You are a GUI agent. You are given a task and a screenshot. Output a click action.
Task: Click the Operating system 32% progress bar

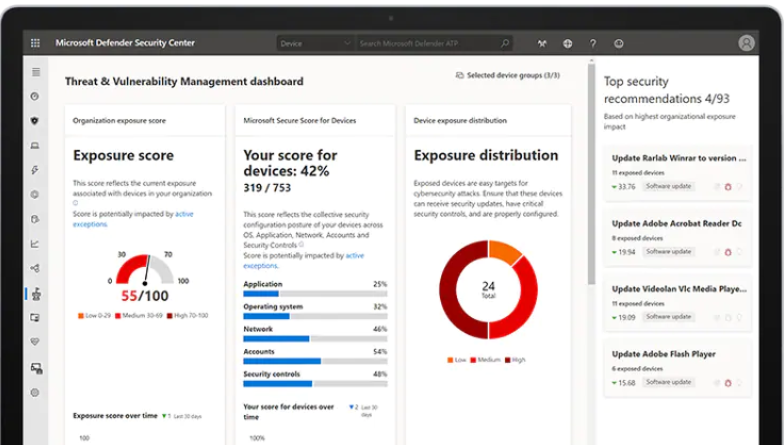(x=315, y=316)
